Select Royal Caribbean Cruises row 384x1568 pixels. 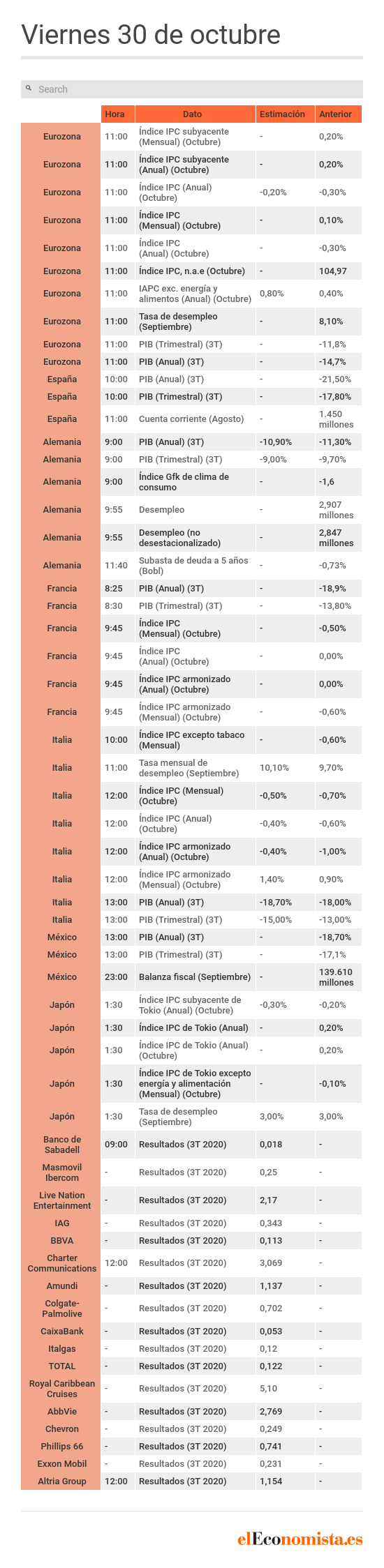click(191, 1389)
